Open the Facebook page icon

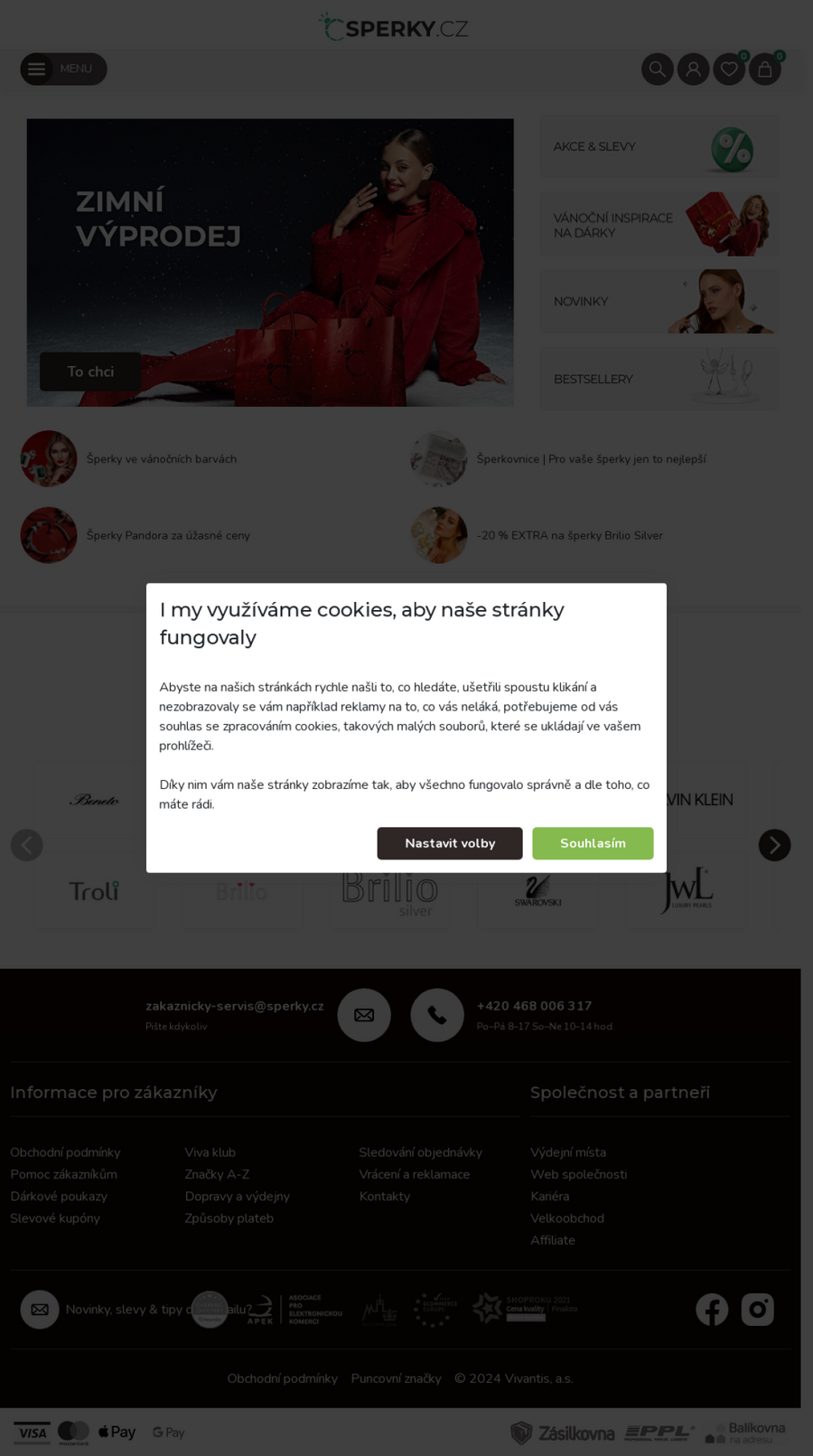[712, 1310]
